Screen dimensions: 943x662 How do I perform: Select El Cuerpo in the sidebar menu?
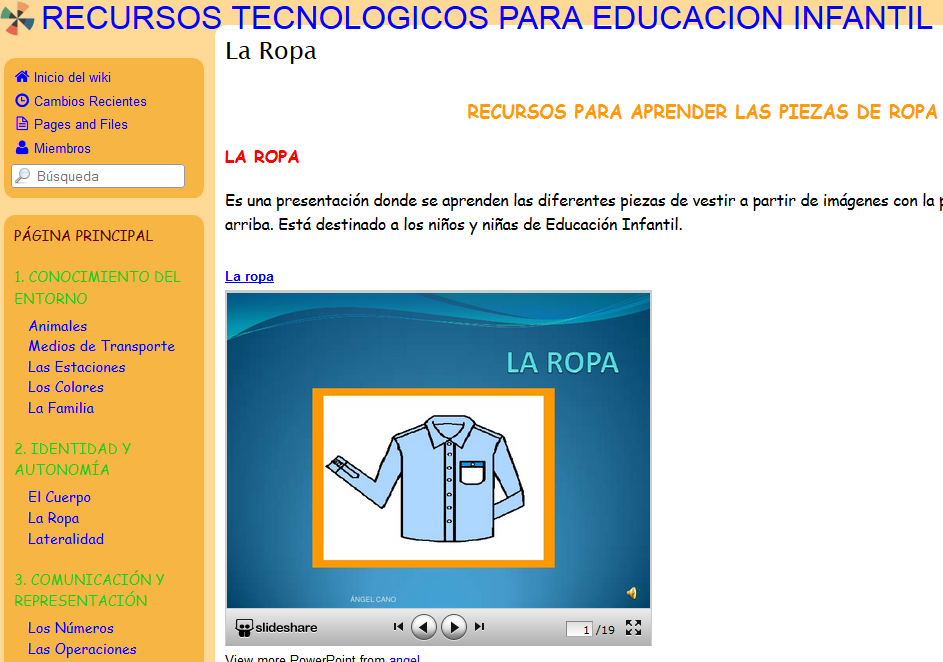59,497
